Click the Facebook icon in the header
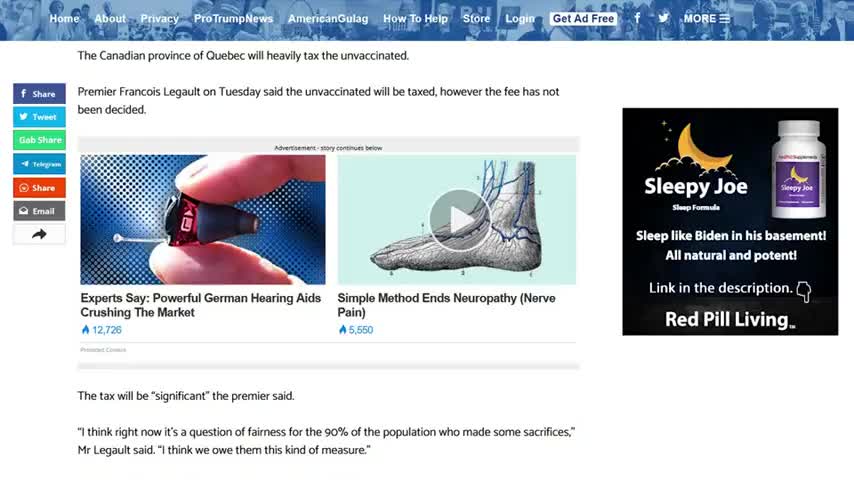This screenshot has width=854, height=480. (637, 18)
